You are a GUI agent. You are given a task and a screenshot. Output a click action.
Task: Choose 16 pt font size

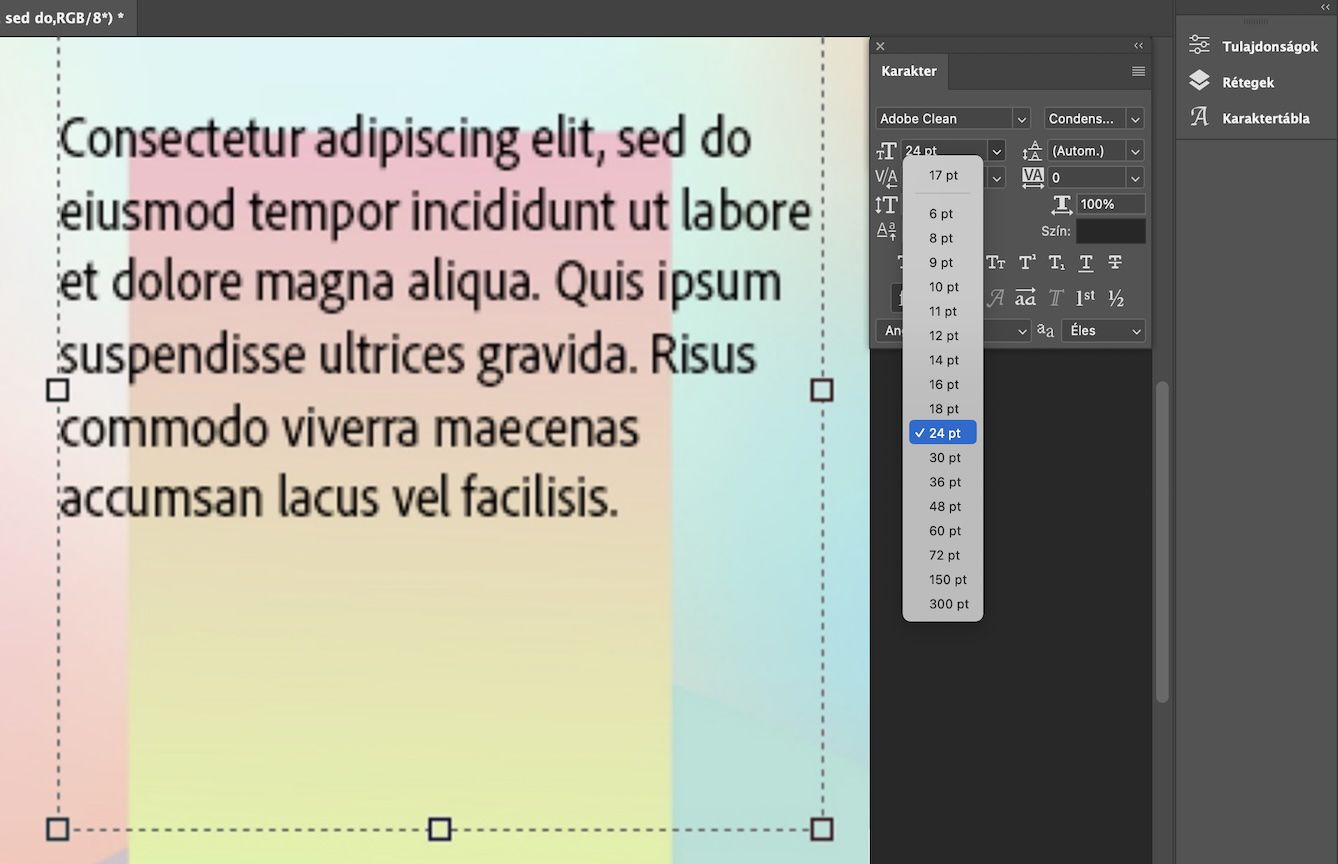[943, 384]
